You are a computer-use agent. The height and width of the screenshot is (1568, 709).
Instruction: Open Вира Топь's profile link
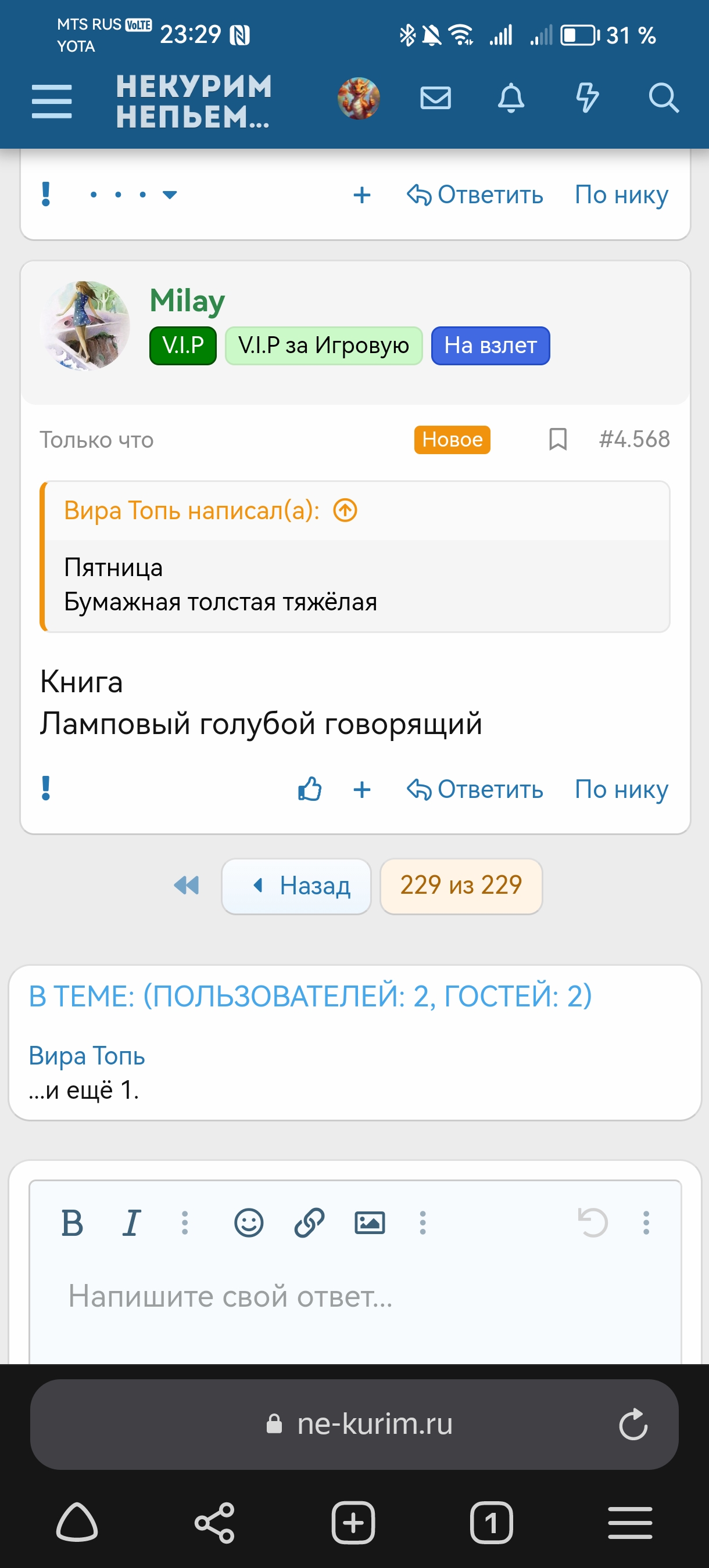coord(87,1056)
